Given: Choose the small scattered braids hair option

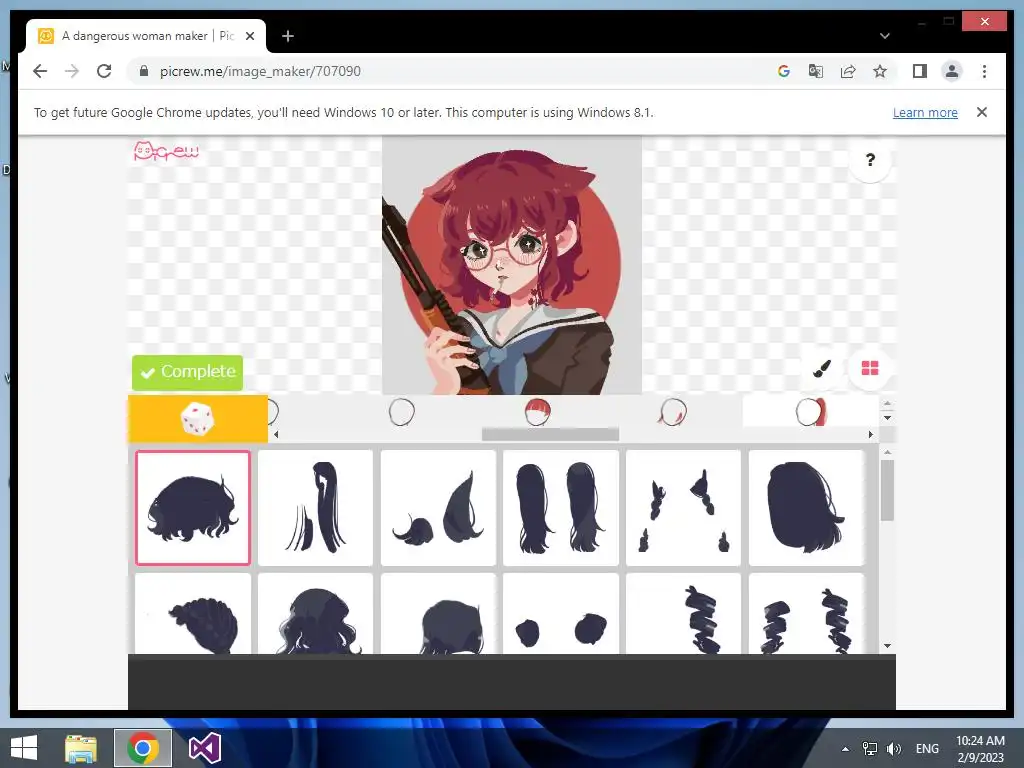Looking at the screenshot, I should click(x=684, y=507).
